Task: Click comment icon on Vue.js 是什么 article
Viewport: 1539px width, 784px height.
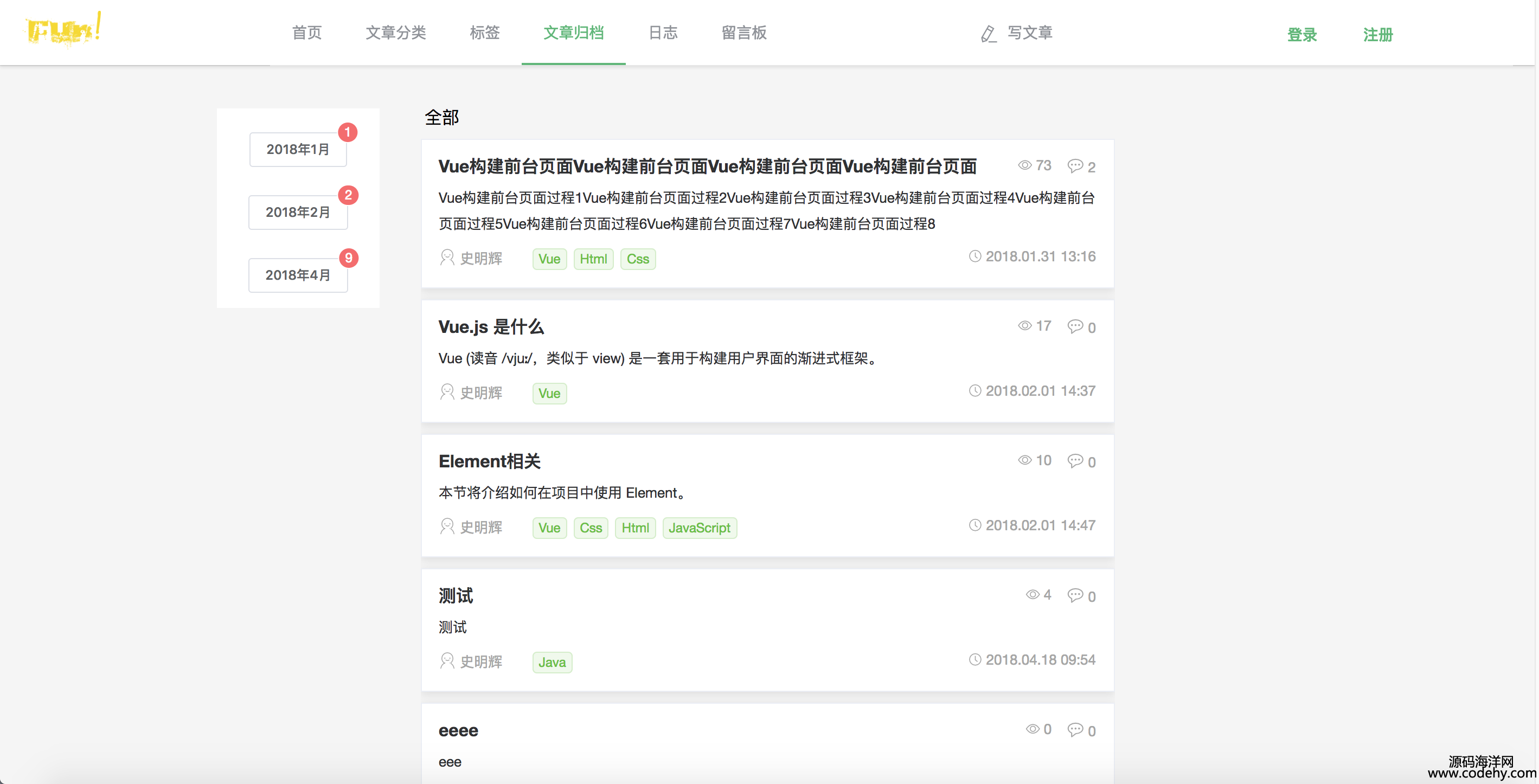Action: coord(1075,326)
